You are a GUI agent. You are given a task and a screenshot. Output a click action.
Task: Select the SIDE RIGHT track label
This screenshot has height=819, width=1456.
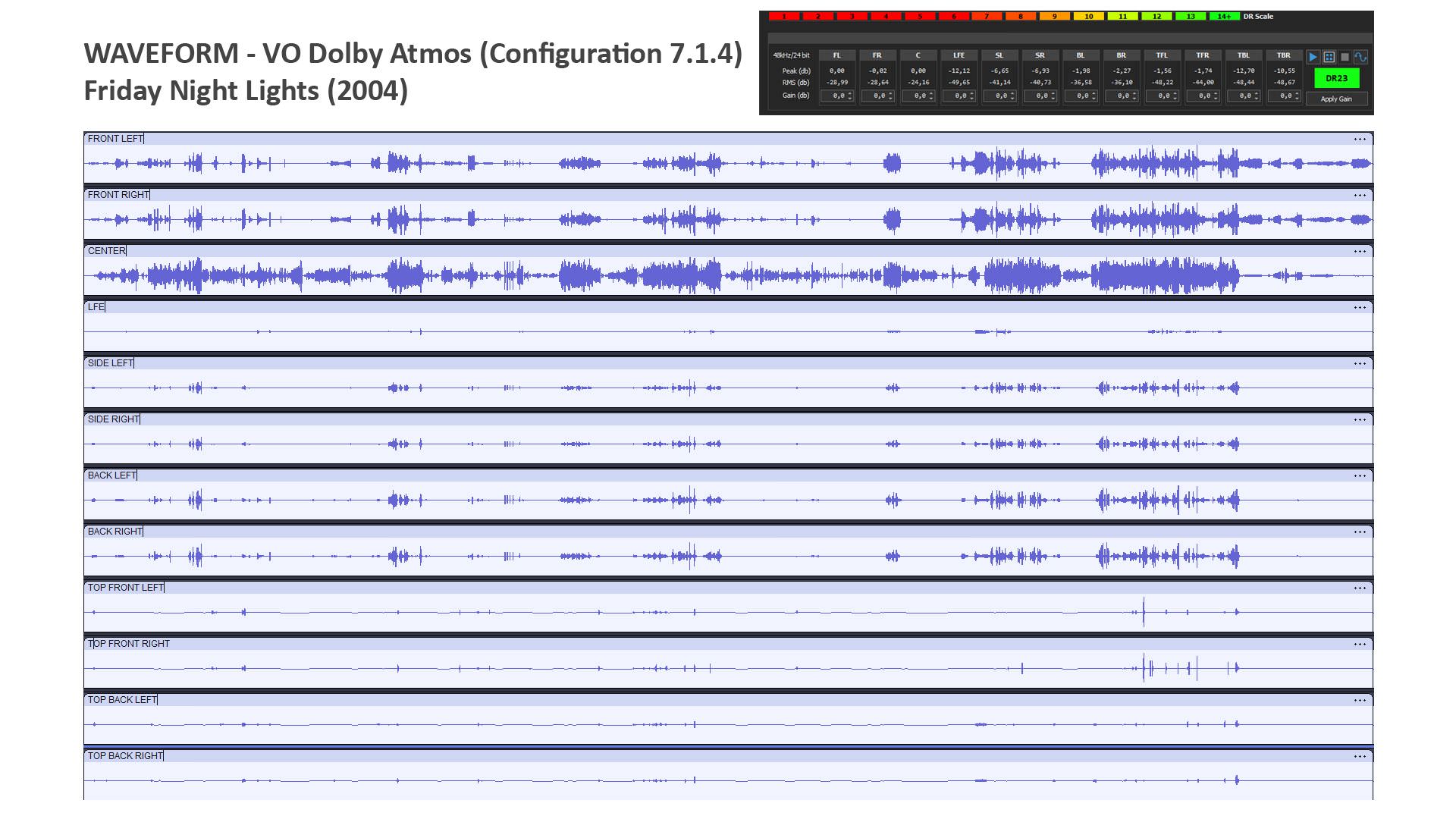(x=114, y=419)
